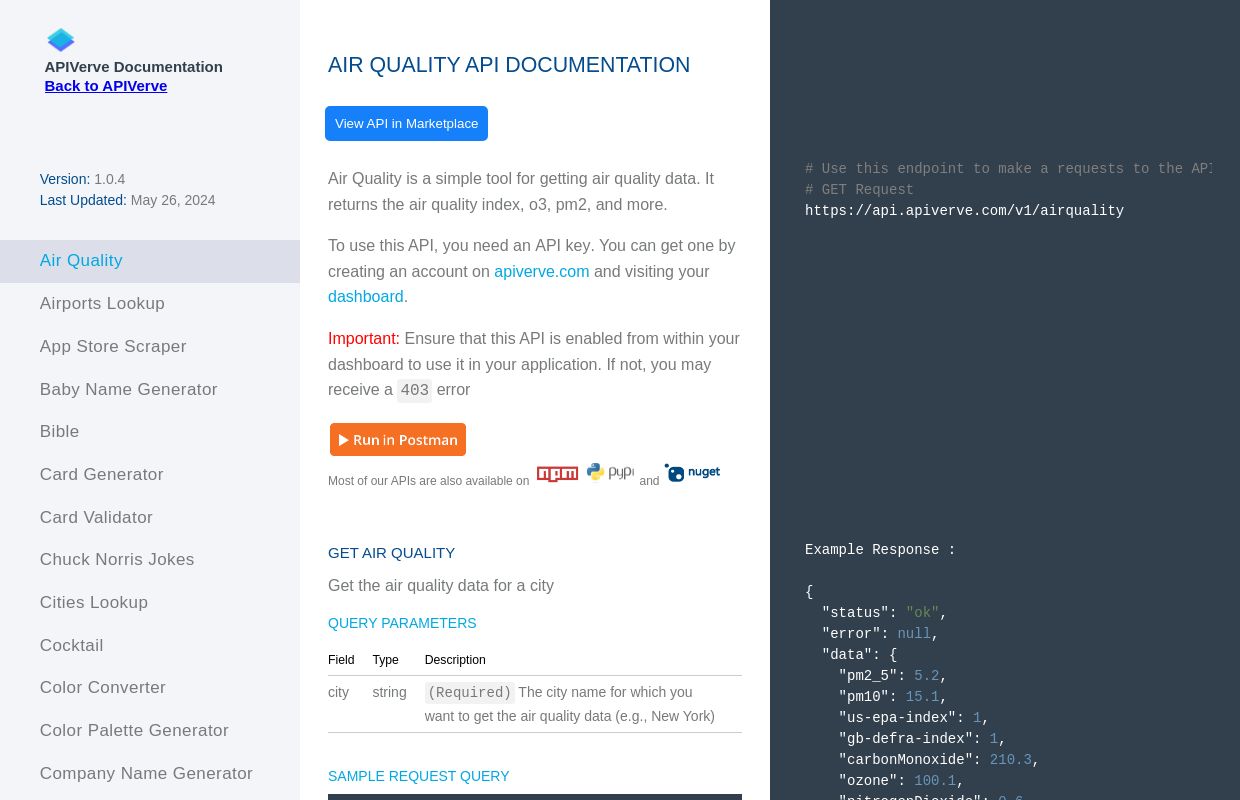
Task: Select Air Quality in the sidebar
Action: coord(150,261)
